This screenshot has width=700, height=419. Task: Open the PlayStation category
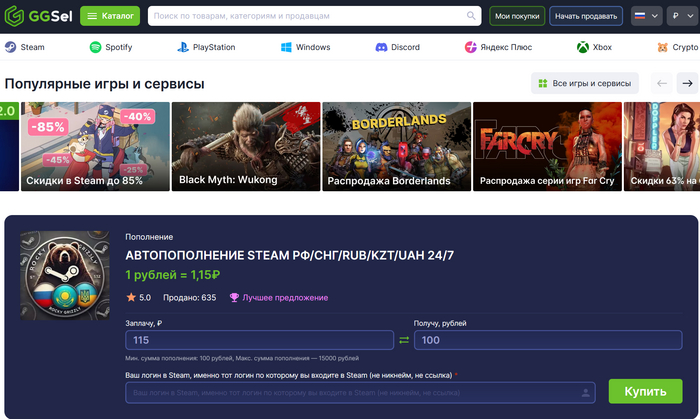point(206,47)
